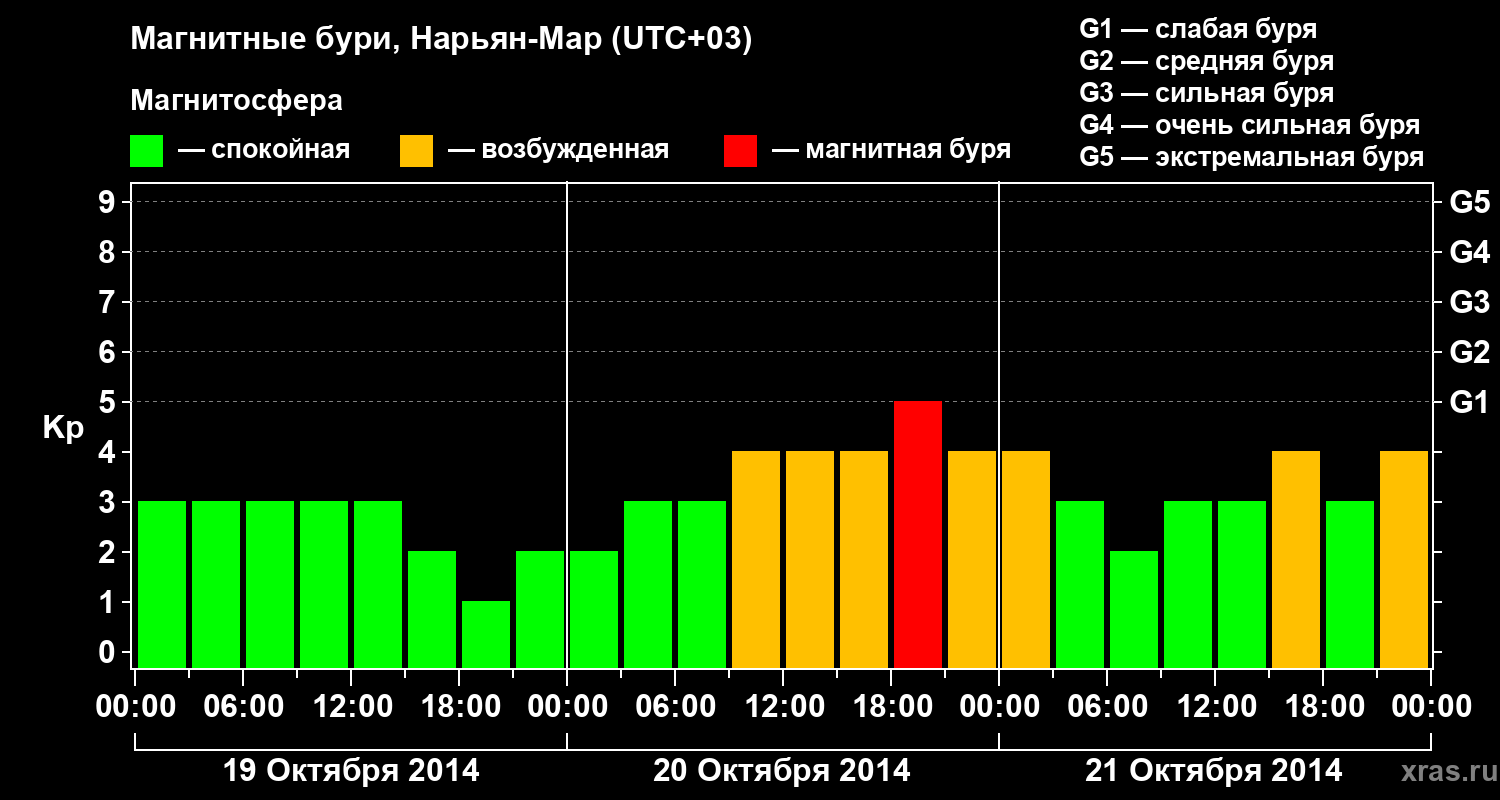Click the '21 Октября 2014' date label
This screenshot has height=800, width=1500.
tap(1214, 771)
